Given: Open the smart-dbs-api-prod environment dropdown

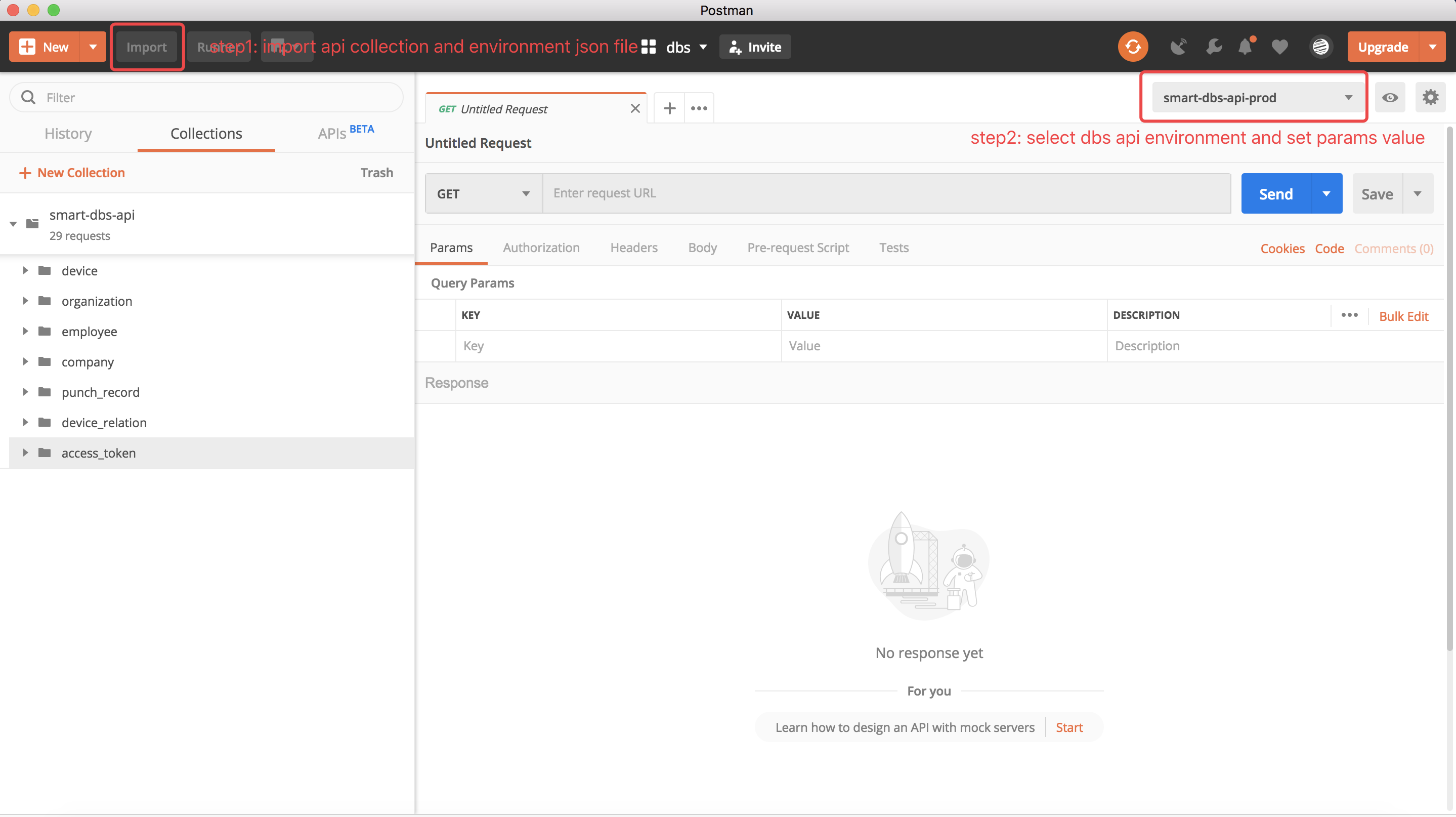Looking at the screenshot, I should 1257,97.
